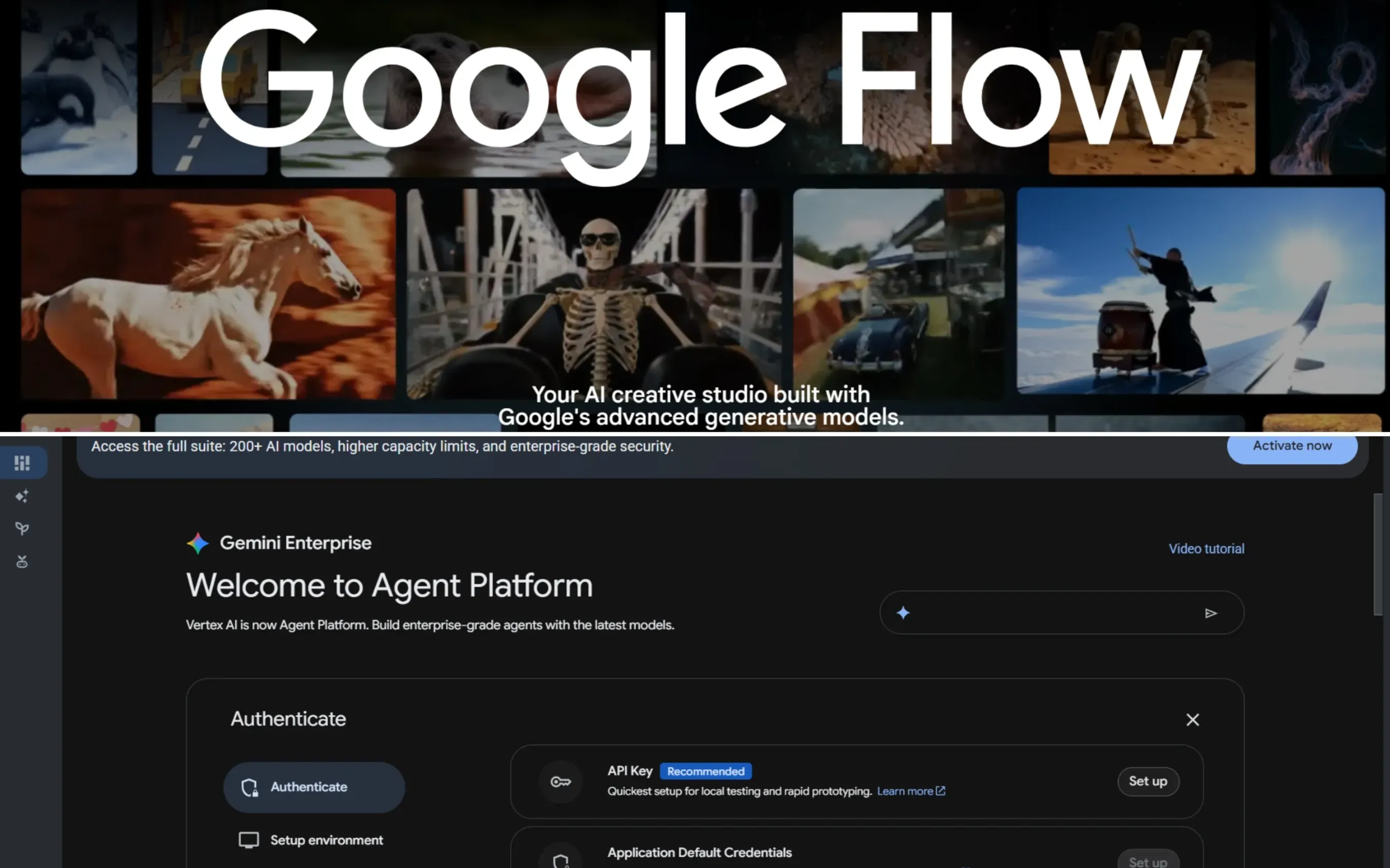Viewport: 1390px width, 868px height.
Task: Click the 'Quickest setup for local testing' description
Action: (739, 791)
